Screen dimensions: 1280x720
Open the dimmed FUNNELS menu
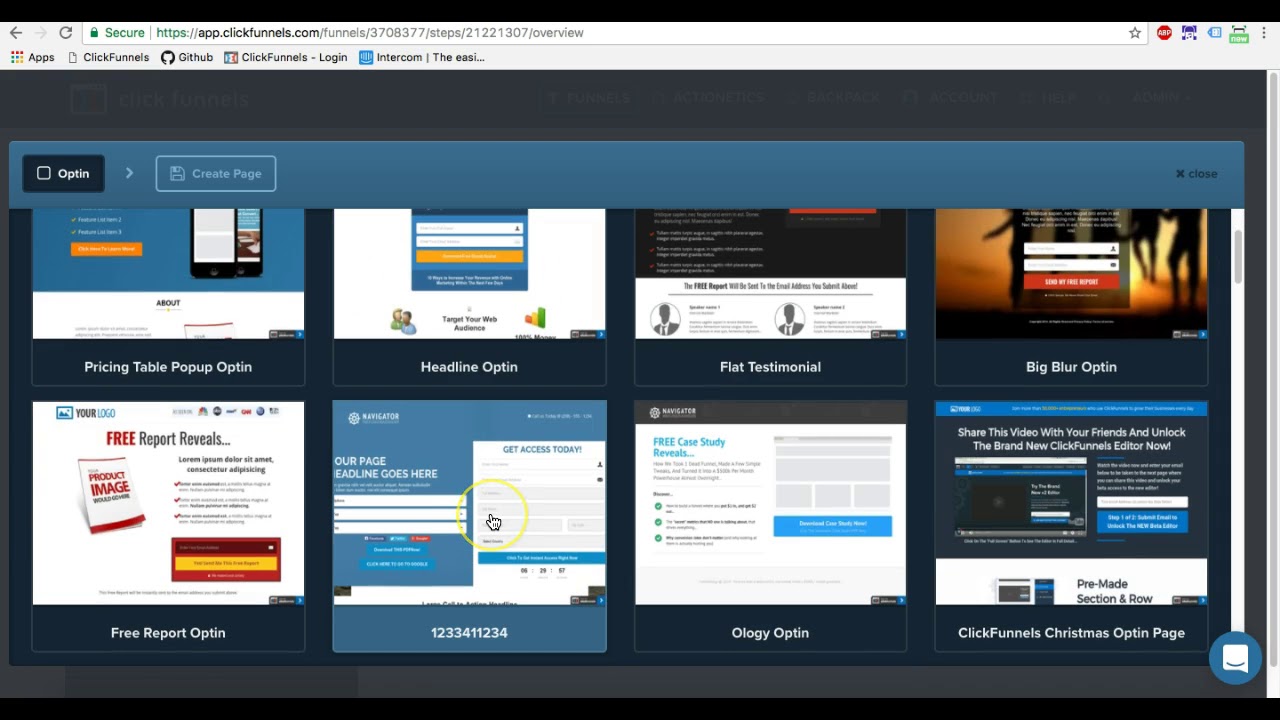click(x=589, y=98)
